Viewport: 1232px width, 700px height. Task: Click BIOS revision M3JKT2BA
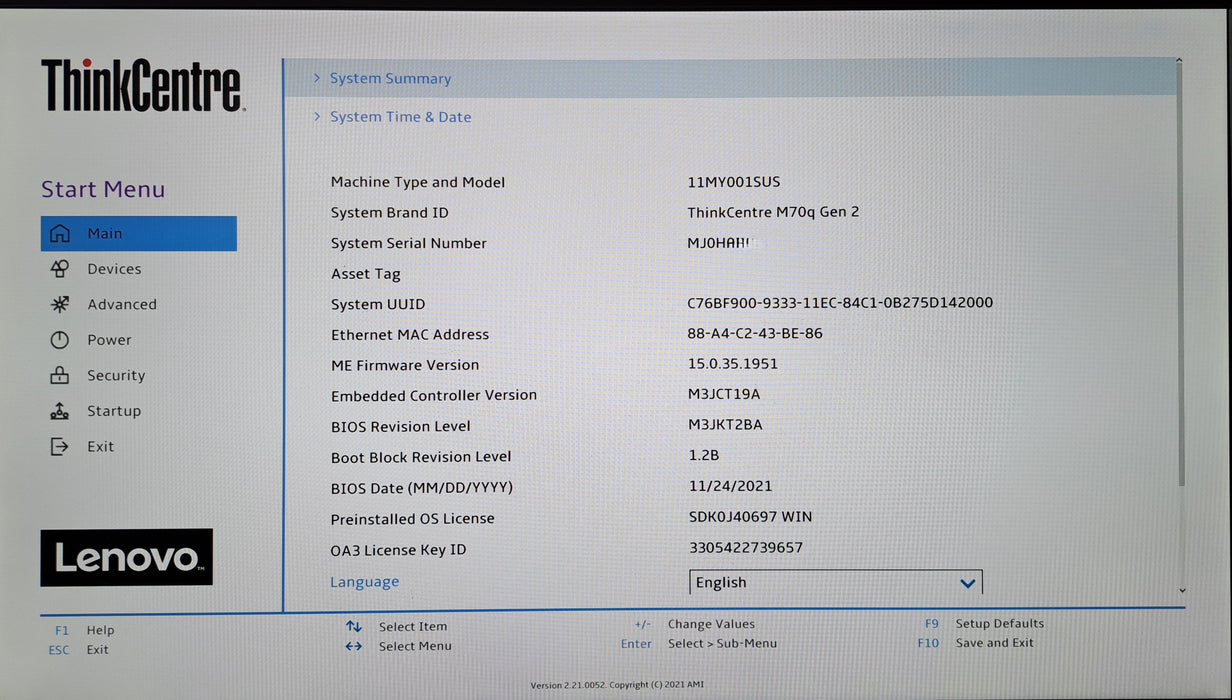coord(725,425)
